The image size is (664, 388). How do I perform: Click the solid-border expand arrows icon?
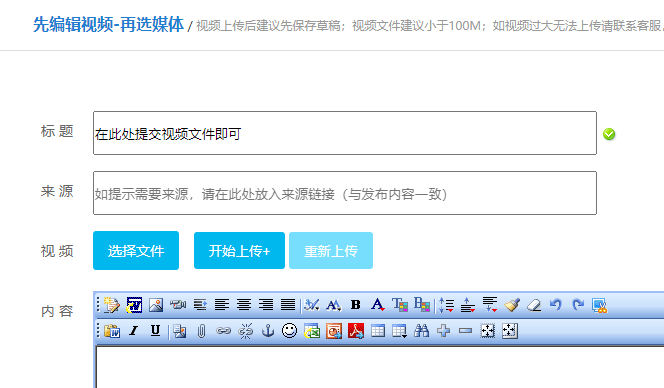pyautogui.click(x=509, y=331)
